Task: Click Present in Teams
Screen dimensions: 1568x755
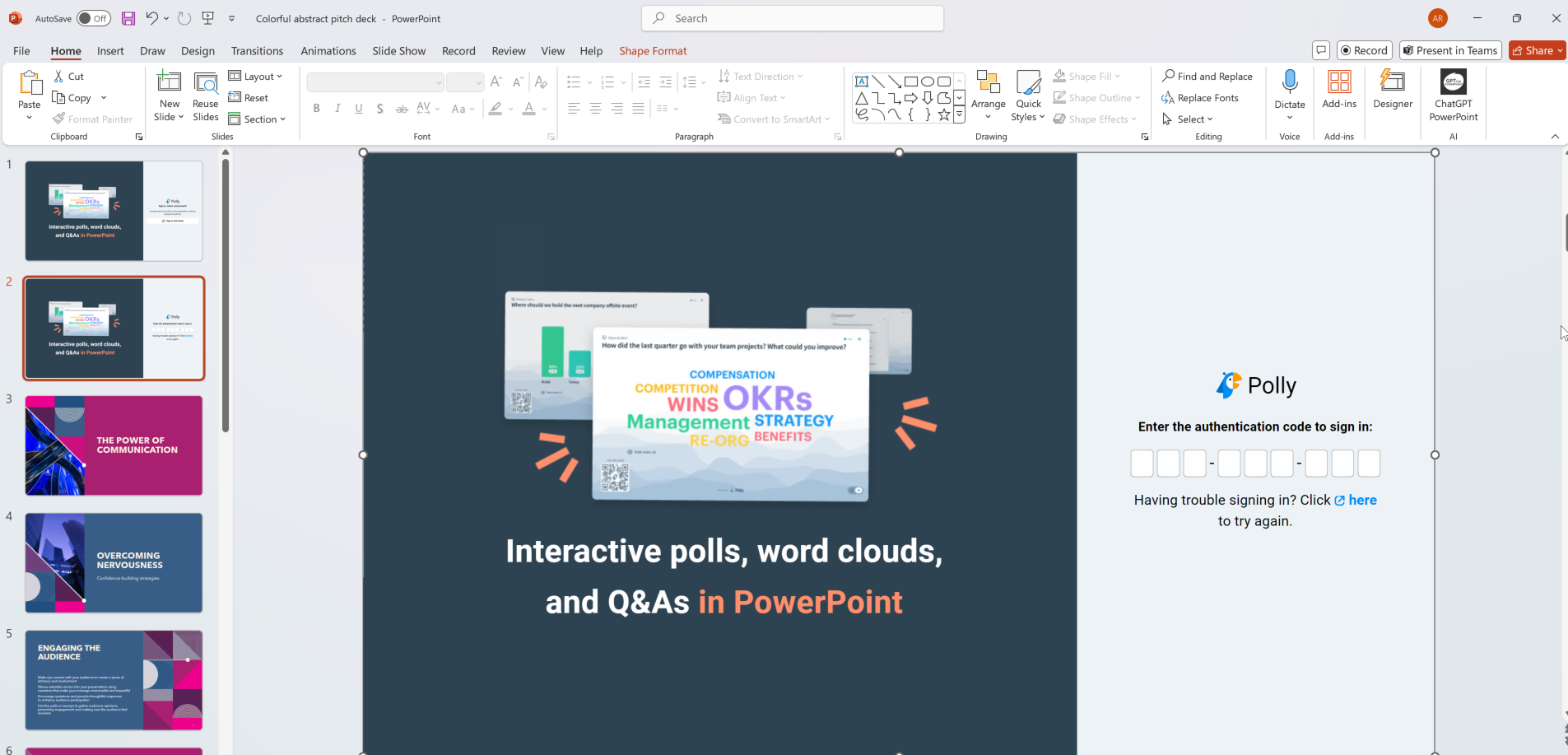Action: pyautogui.click(x=1449, y=50)
